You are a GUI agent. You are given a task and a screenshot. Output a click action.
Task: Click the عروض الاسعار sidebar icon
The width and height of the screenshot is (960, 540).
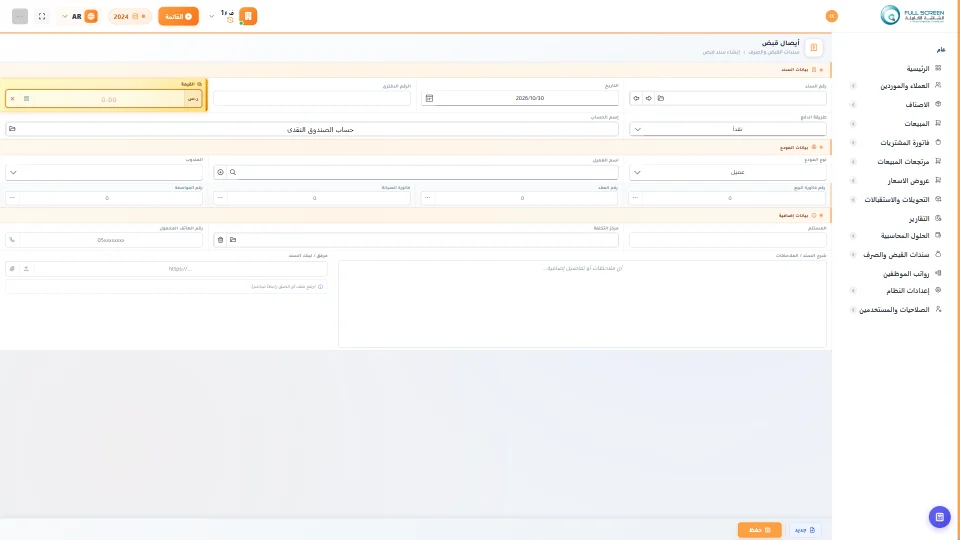pos(938,180)
